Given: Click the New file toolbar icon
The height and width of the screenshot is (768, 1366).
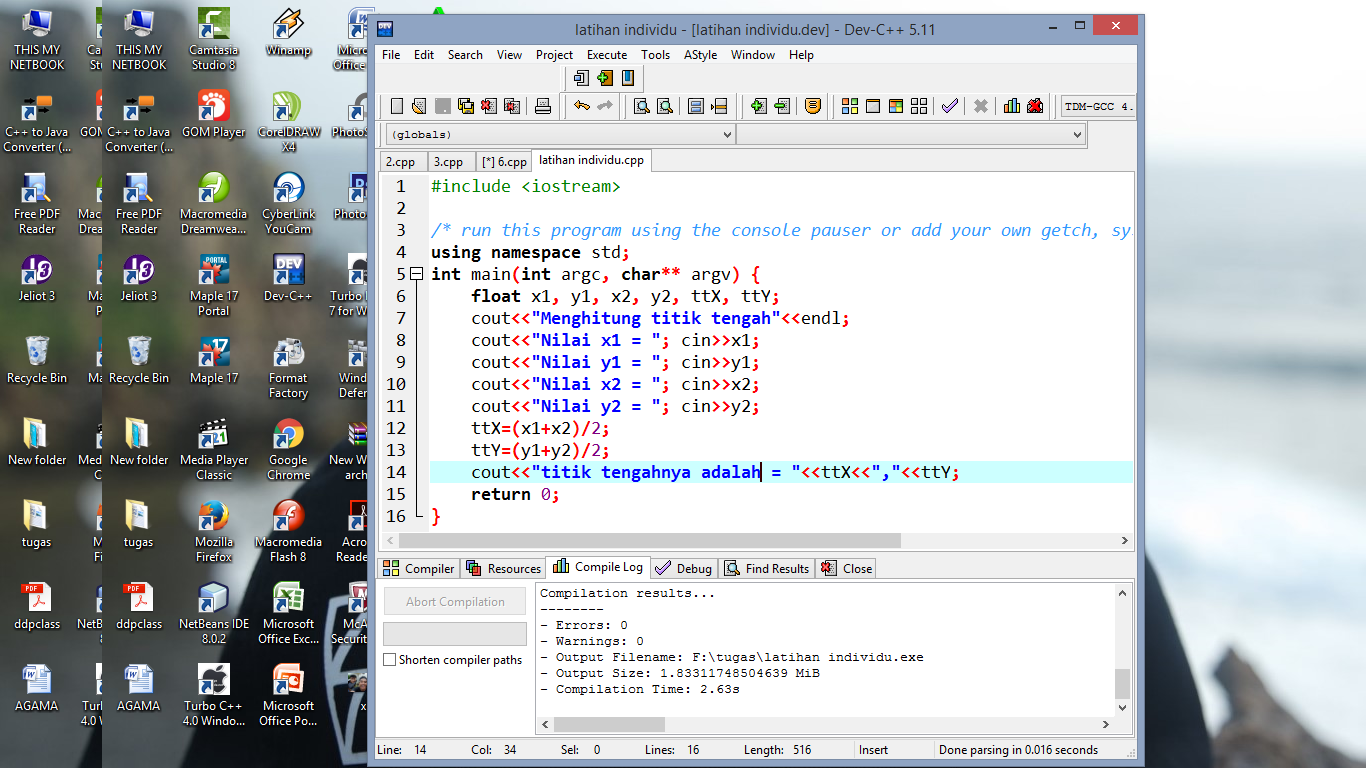Looking at the screenshot, I should 397,106.
